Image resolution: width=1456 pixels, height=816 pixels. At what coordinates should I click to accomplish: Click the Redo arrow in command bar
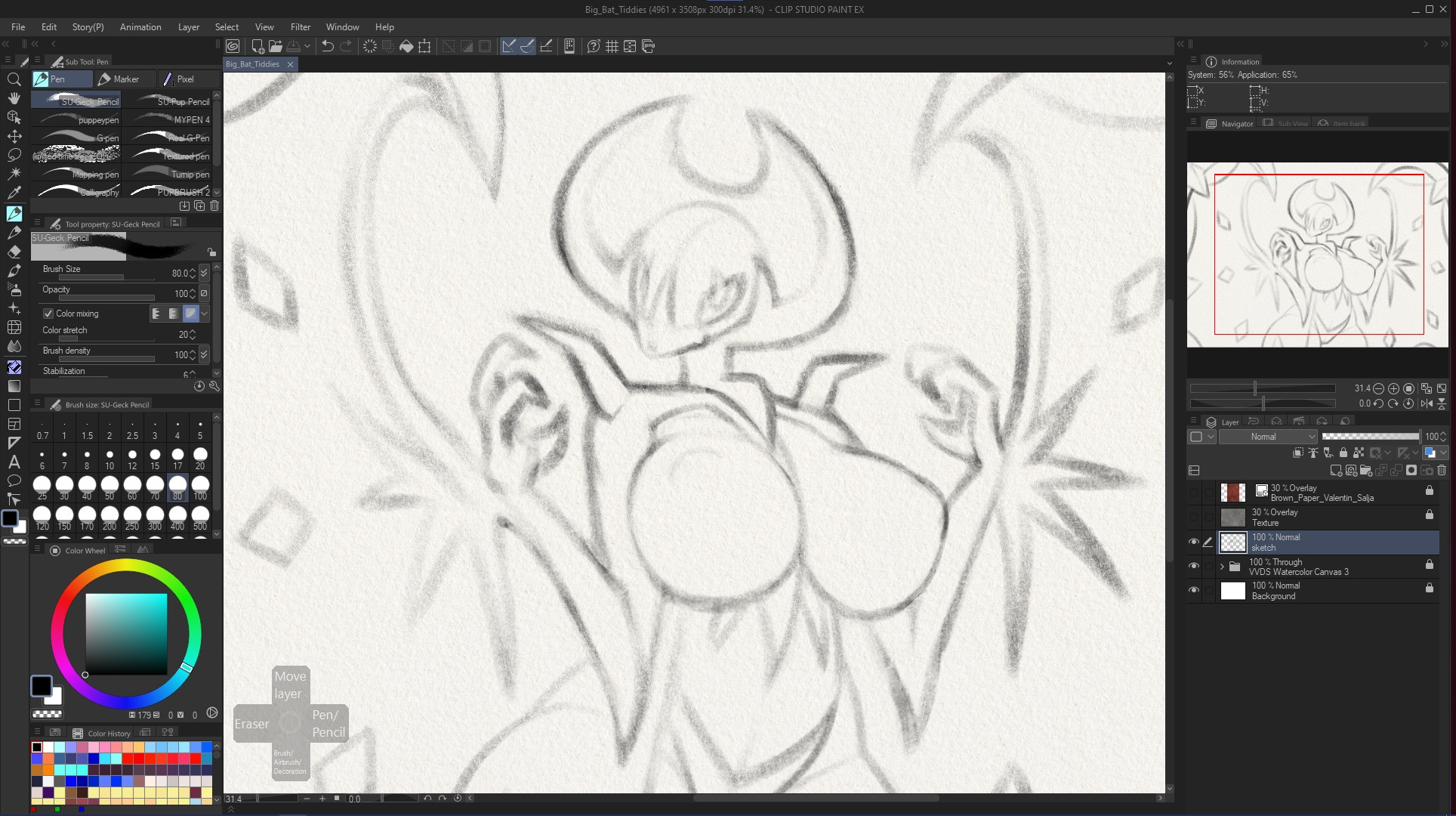tap(346, 46)
